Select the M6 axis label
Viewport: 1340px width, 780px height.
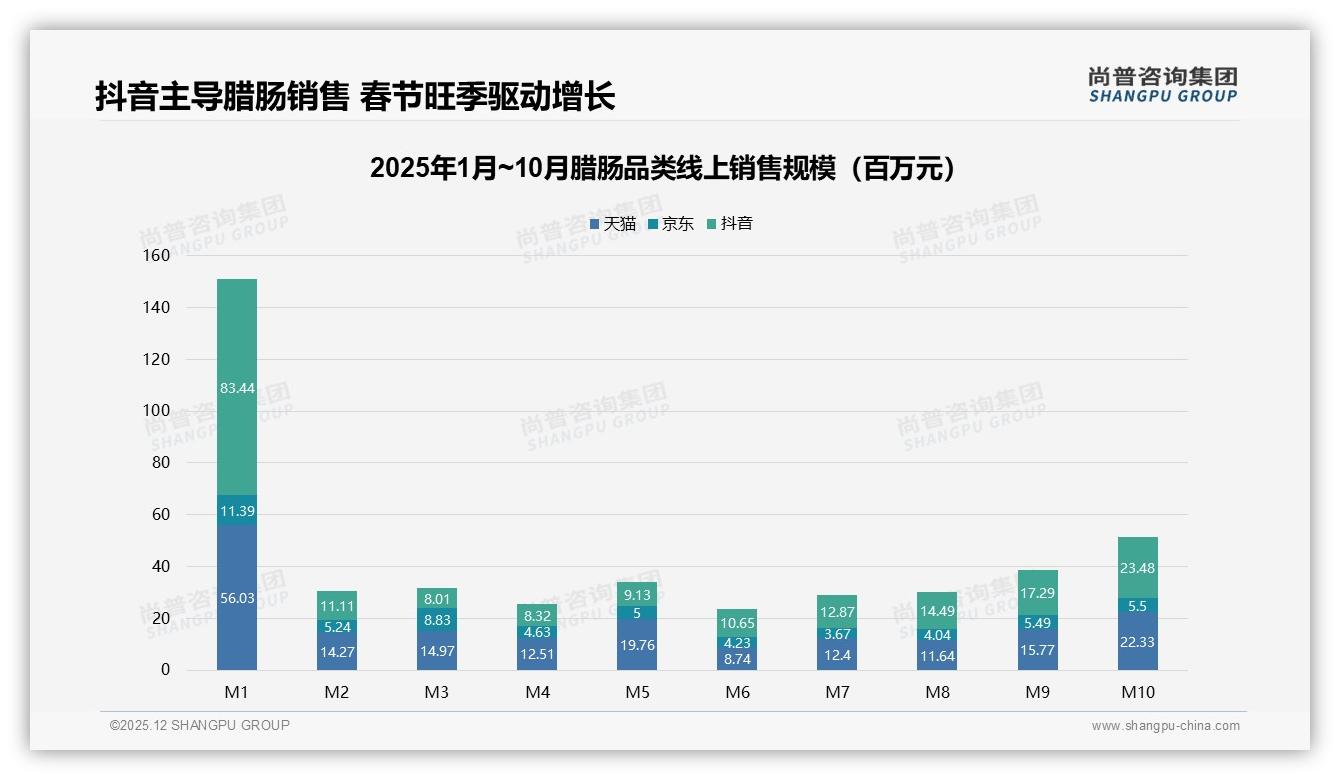(737, 692)
